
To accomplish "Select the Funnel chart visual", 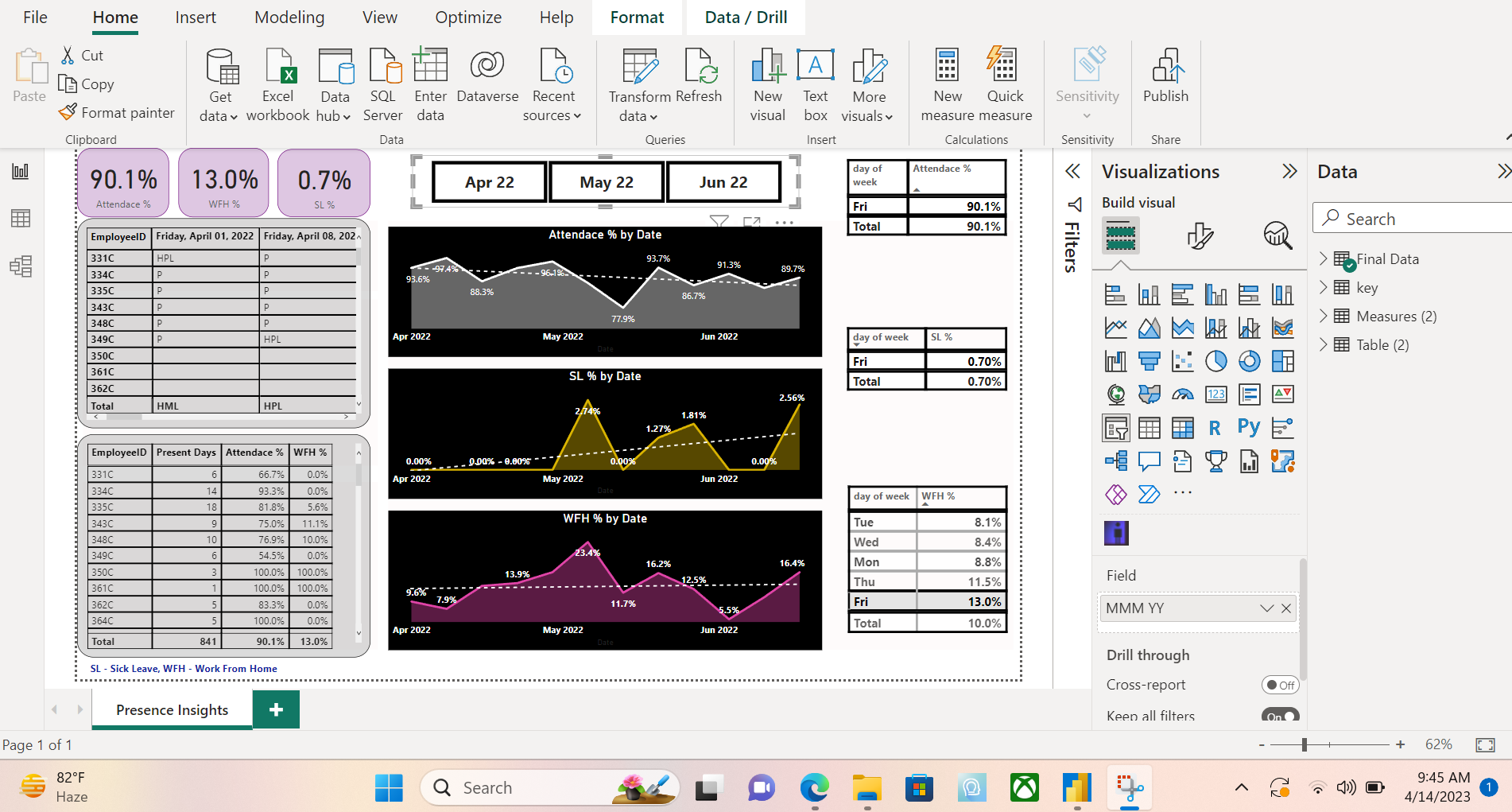I will coord(1149,361).
